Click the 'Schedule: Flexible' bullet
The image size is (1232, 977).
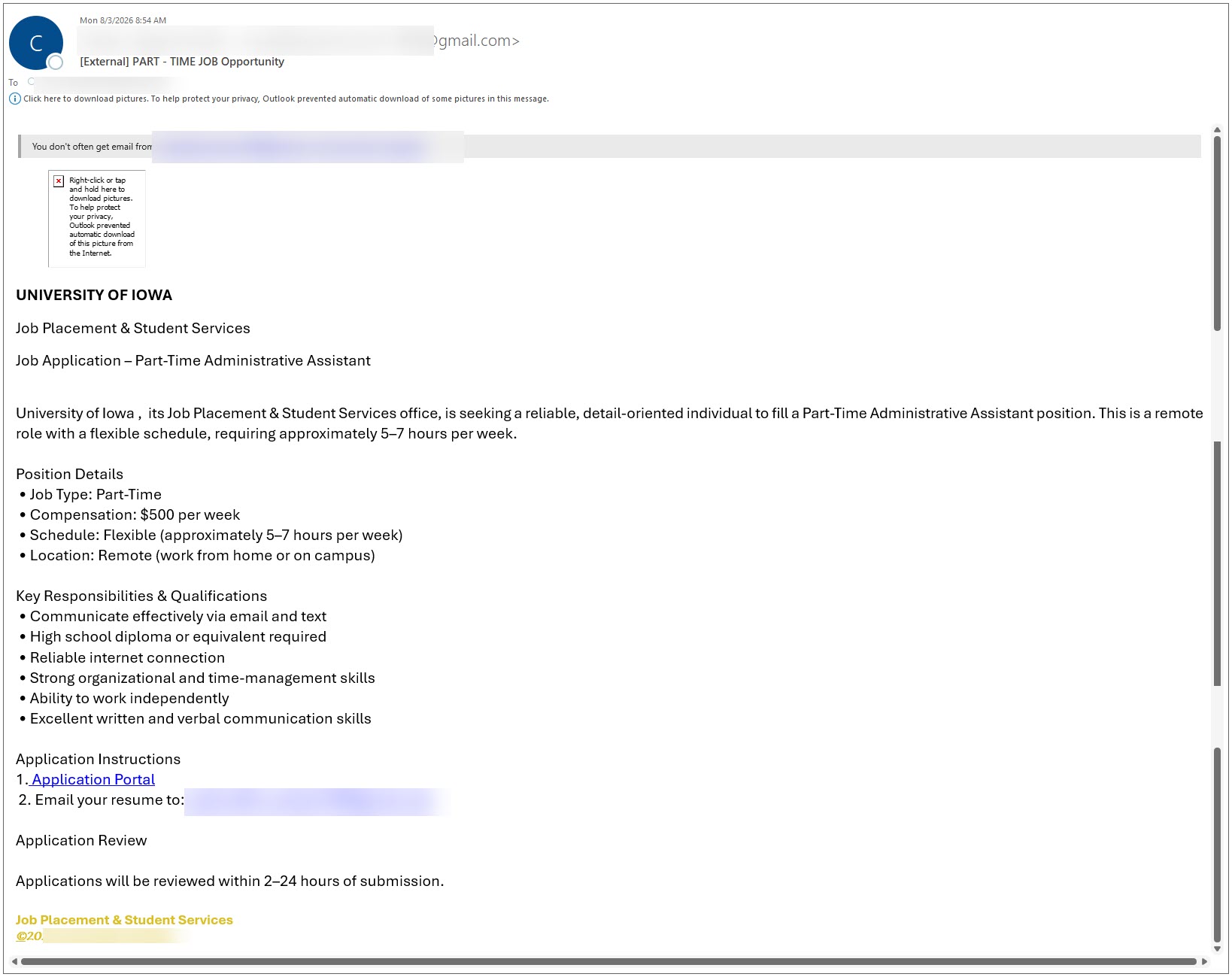coord(211,535)
